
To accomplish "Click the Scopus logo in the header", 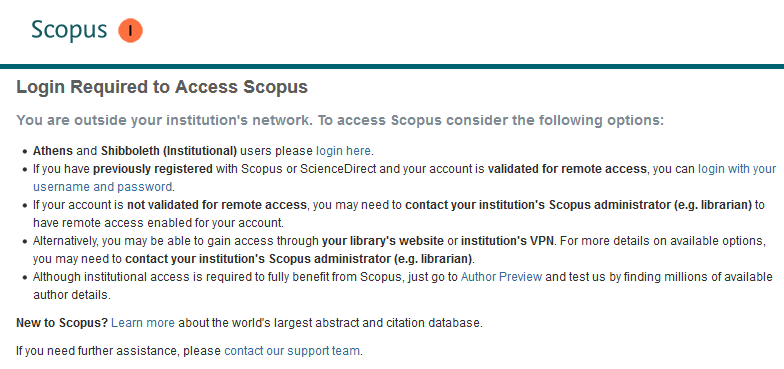I will (69, 30).
